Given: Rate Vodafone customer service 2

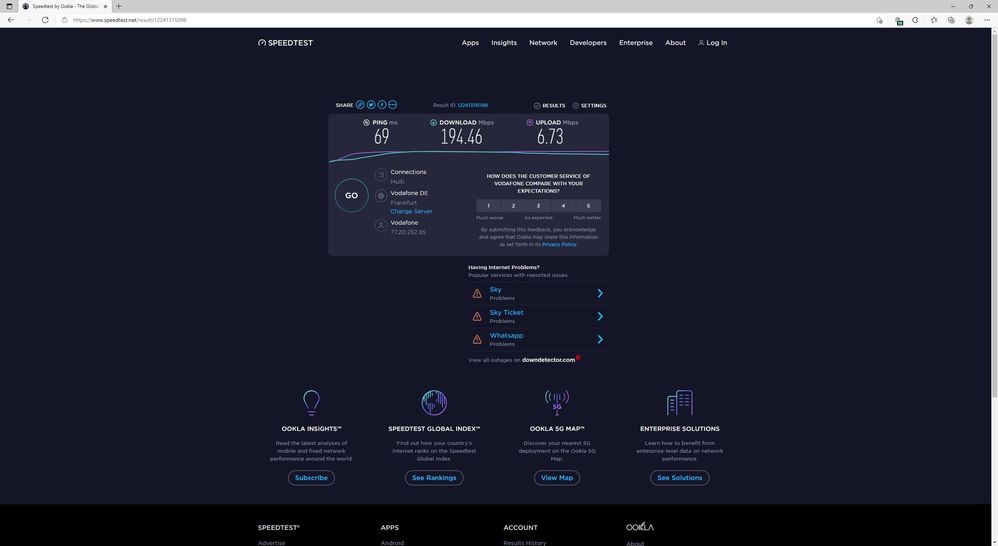Looking at the screenshot, I should point(514,206).
